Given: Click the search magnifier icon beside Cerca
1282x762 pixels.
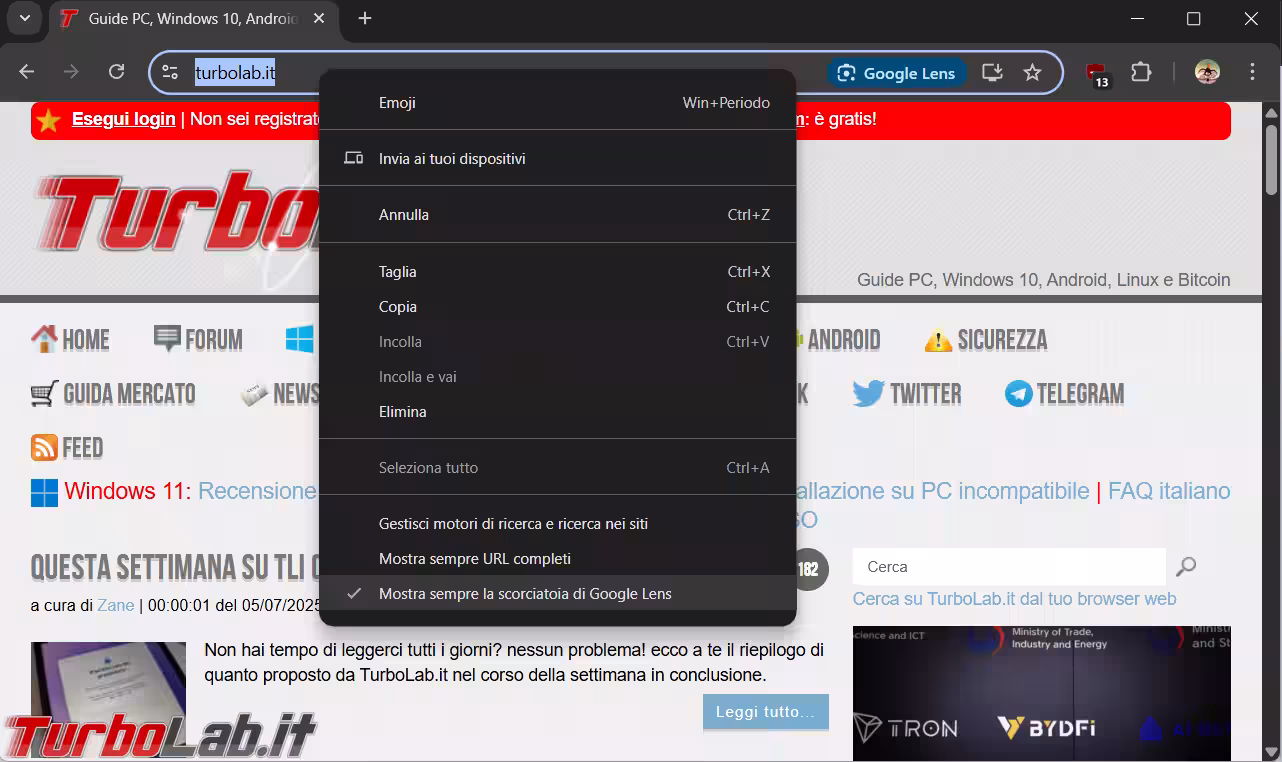Looking at the screenshot, I should coord(1186,567).
